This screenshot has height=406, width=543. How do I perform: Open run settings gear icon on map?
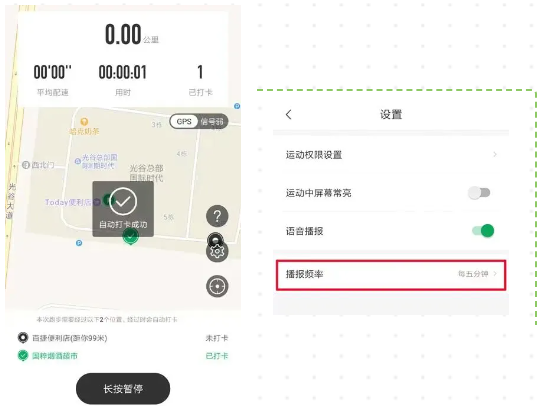(x=217, y=251)
